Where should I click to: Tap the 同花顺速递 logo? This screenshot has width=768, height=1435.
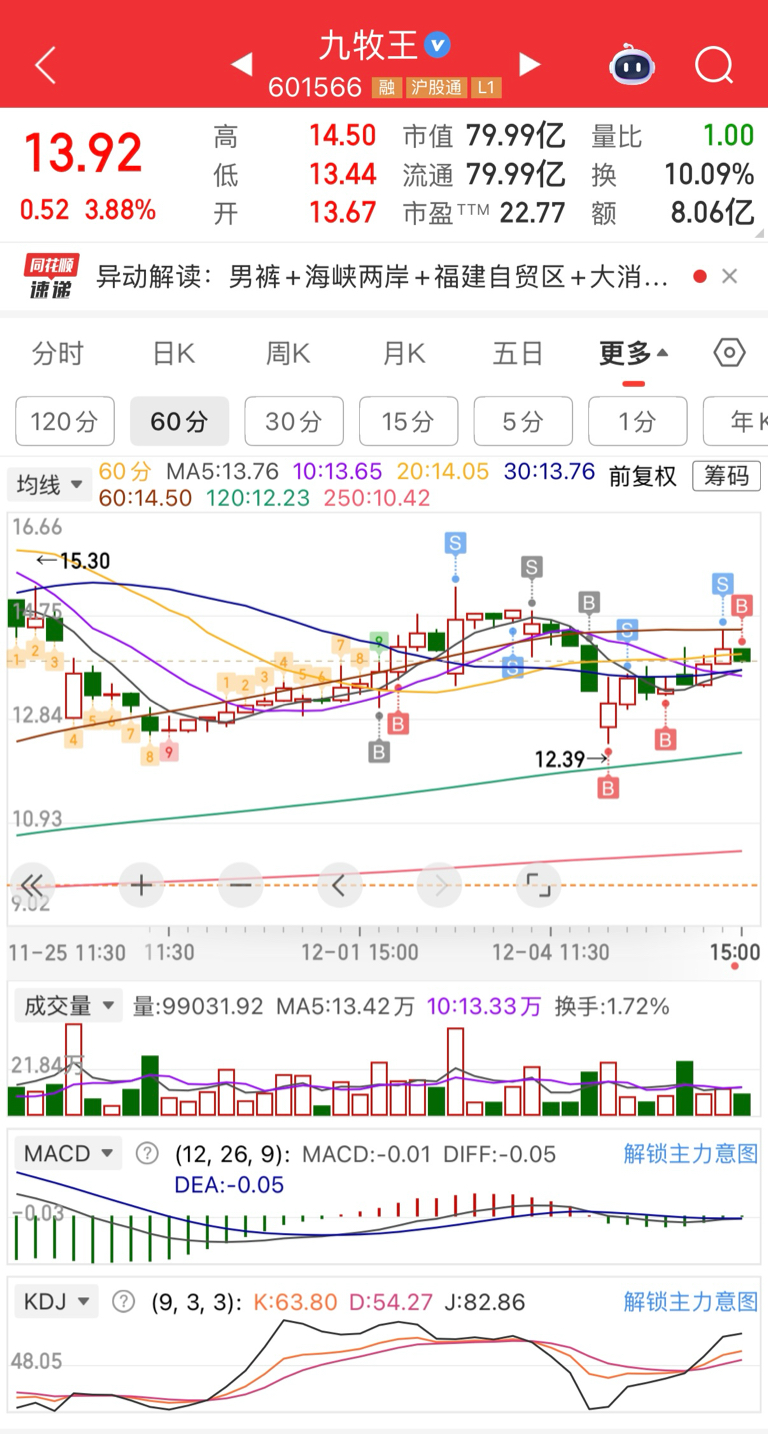tap(51, 277)
